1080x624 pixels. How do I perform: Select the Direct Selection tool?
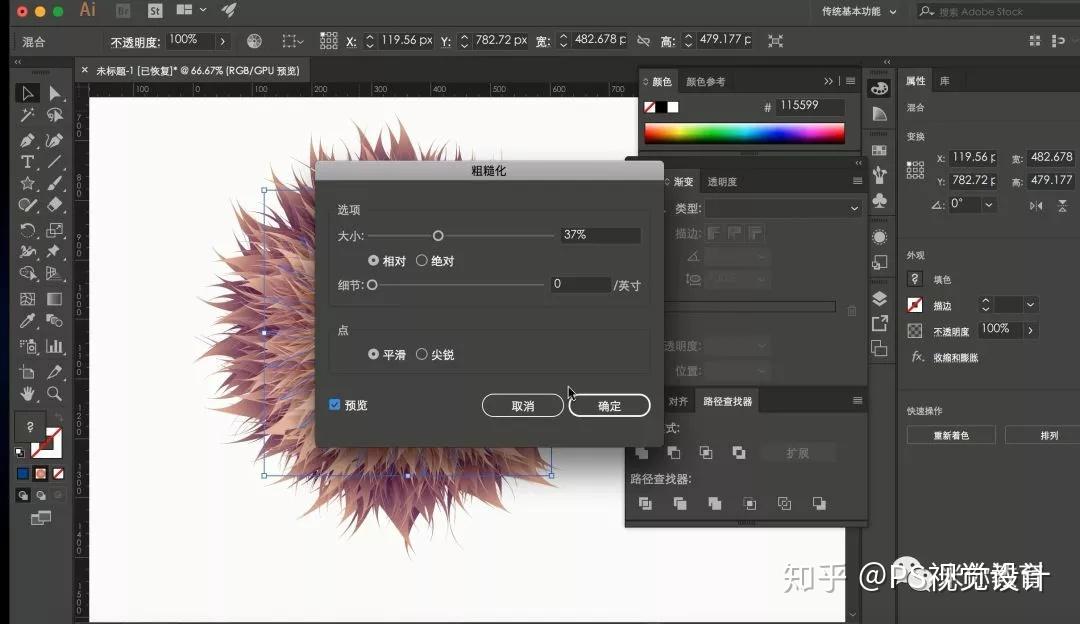(54, 93)
